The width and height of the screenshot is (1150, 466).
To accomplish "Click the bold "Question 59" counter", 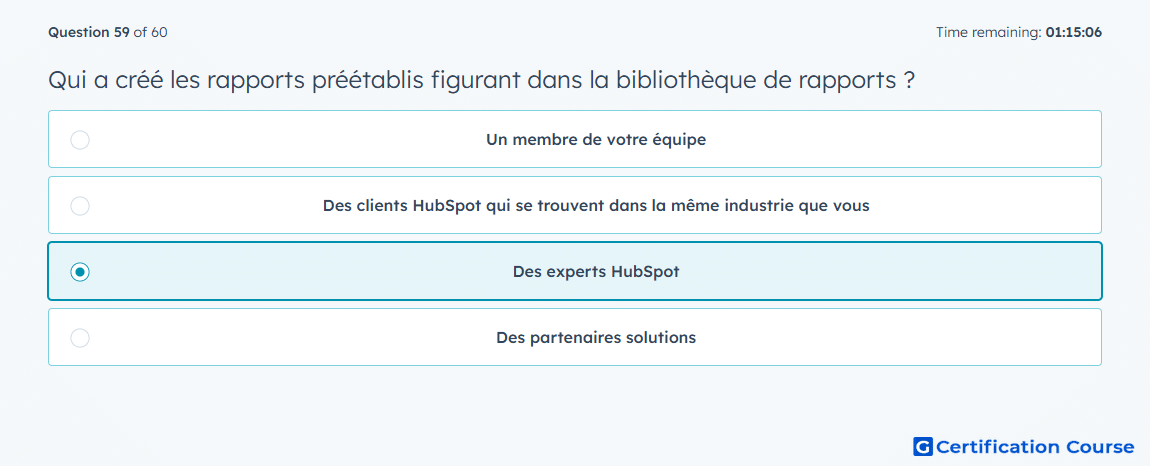I will pyautogui.click(x=89, y=32).
